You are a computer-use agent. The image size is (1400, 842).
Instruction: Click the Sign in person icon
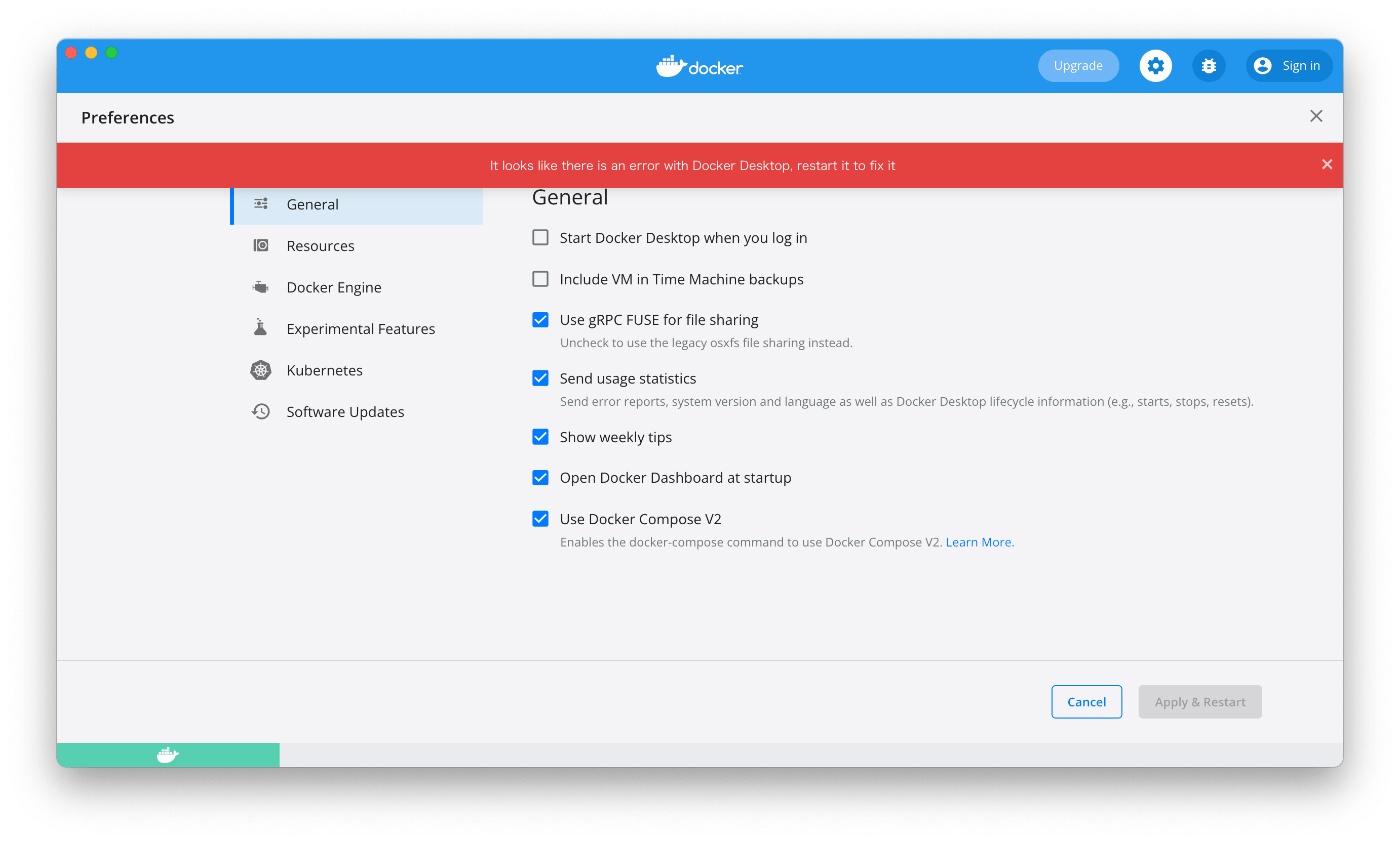pyautogui.click(x=1262, y=65)
